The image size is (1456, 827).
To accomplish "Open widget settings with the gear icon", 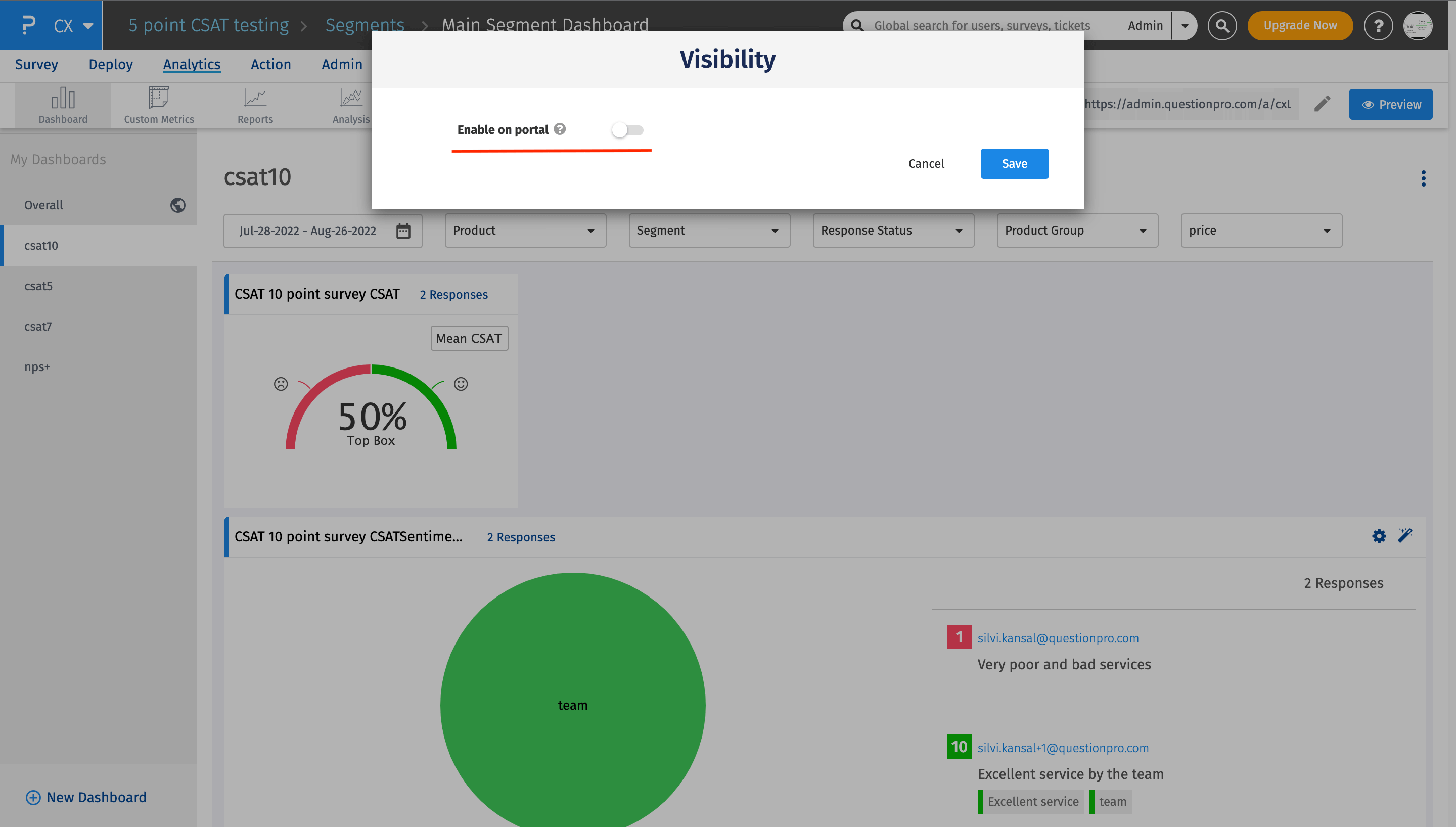I will pos(1378,536).
